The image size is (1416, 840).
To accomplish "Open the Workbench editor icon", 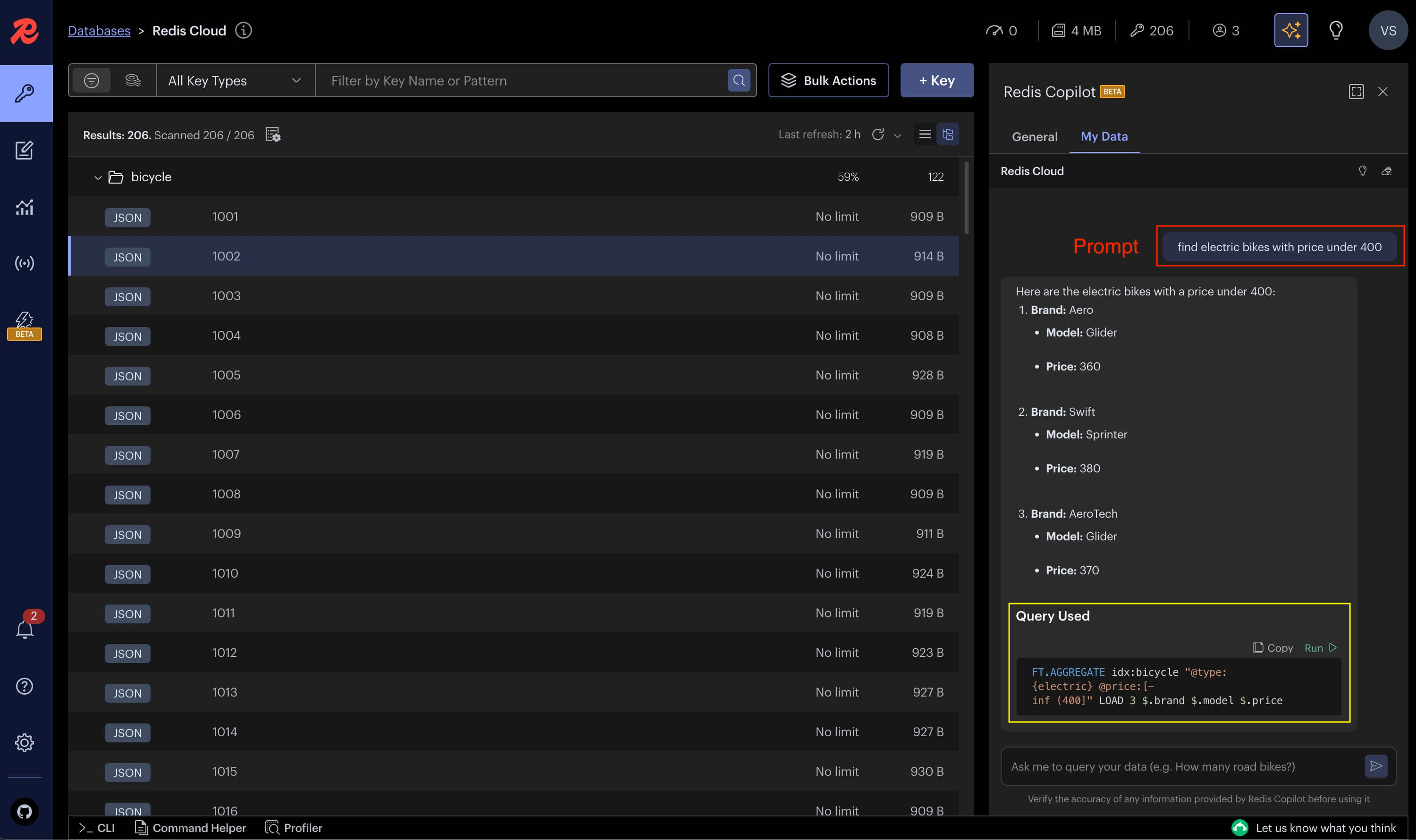I will tap(25, 150).
